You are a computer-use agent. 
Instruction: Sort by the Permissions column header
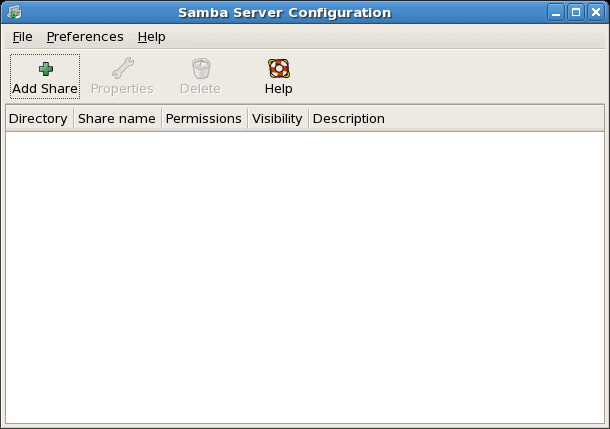click(204, 119)
